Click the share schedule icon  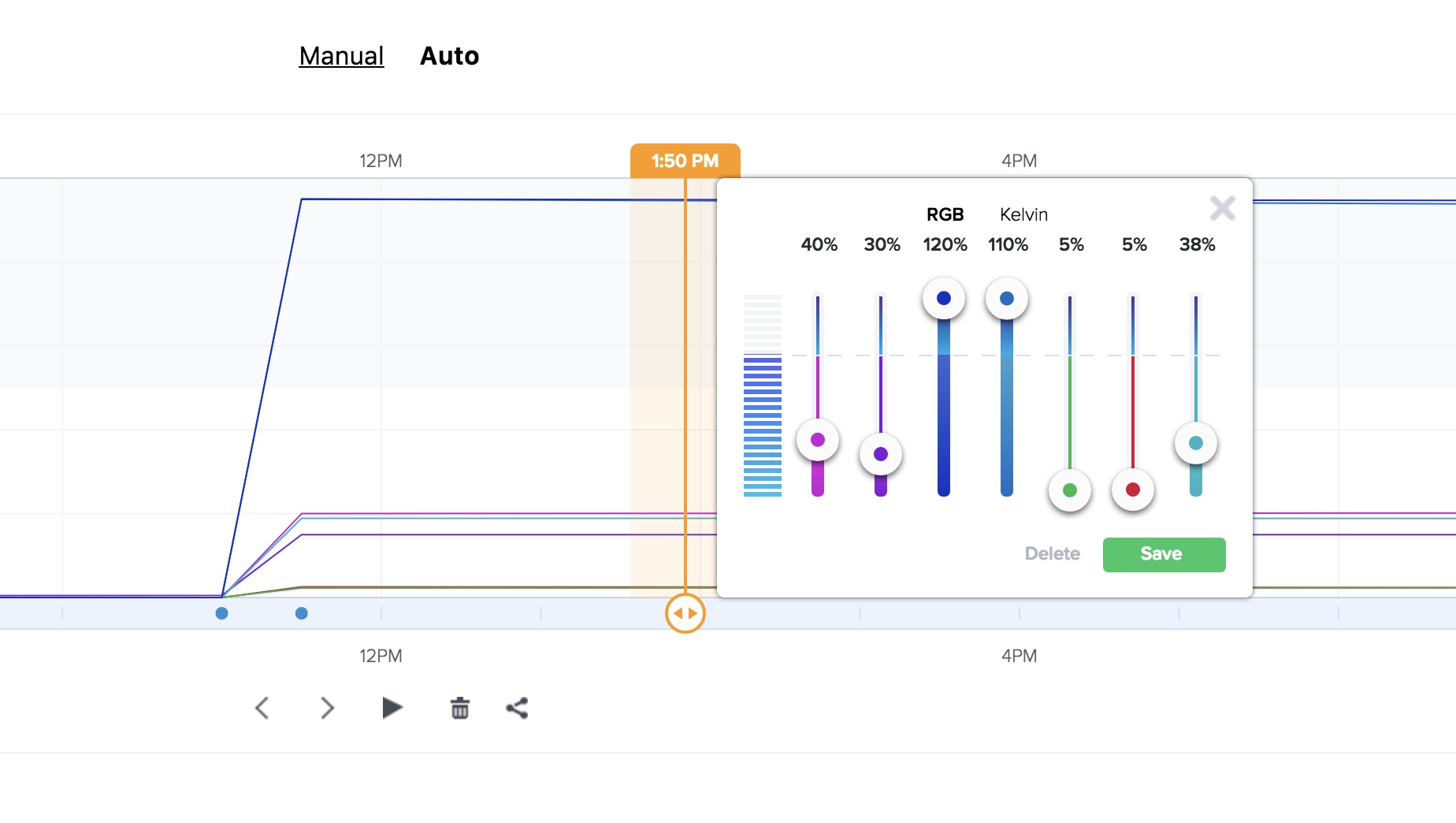(x=517, y=708)
